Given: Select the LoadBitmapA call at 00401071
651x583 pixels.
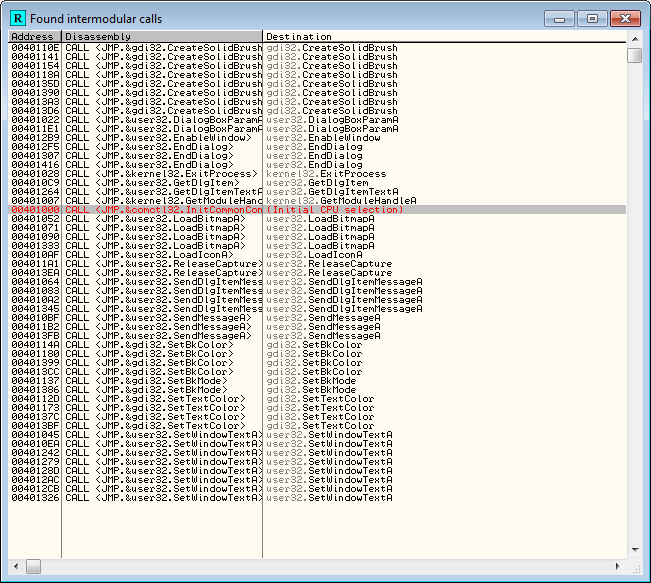Looking at the screenshot, I should pyautogui.click(x=317, y=228).
